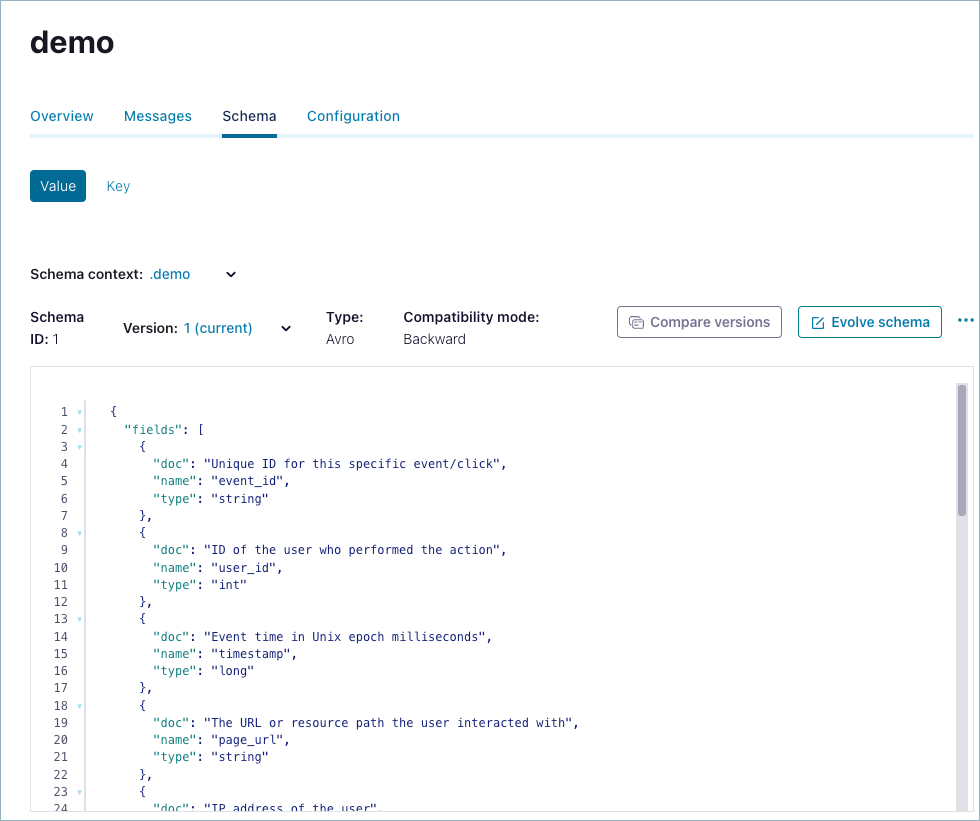Collapse the fold arrow at line 1
Image resolution: width=980 pixels, height=821 pixels.
80,412
